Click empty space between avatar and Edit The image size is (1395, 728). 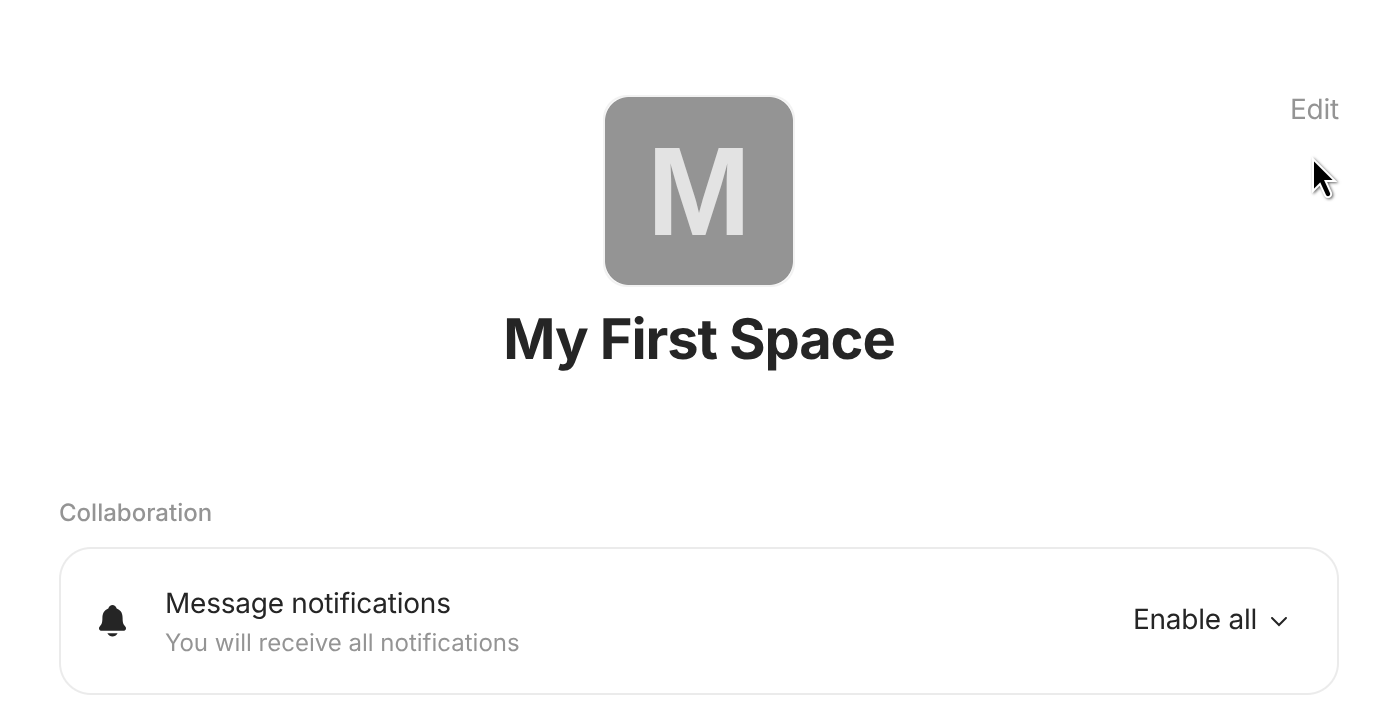pyautogui.click(x=1040, y=190)
